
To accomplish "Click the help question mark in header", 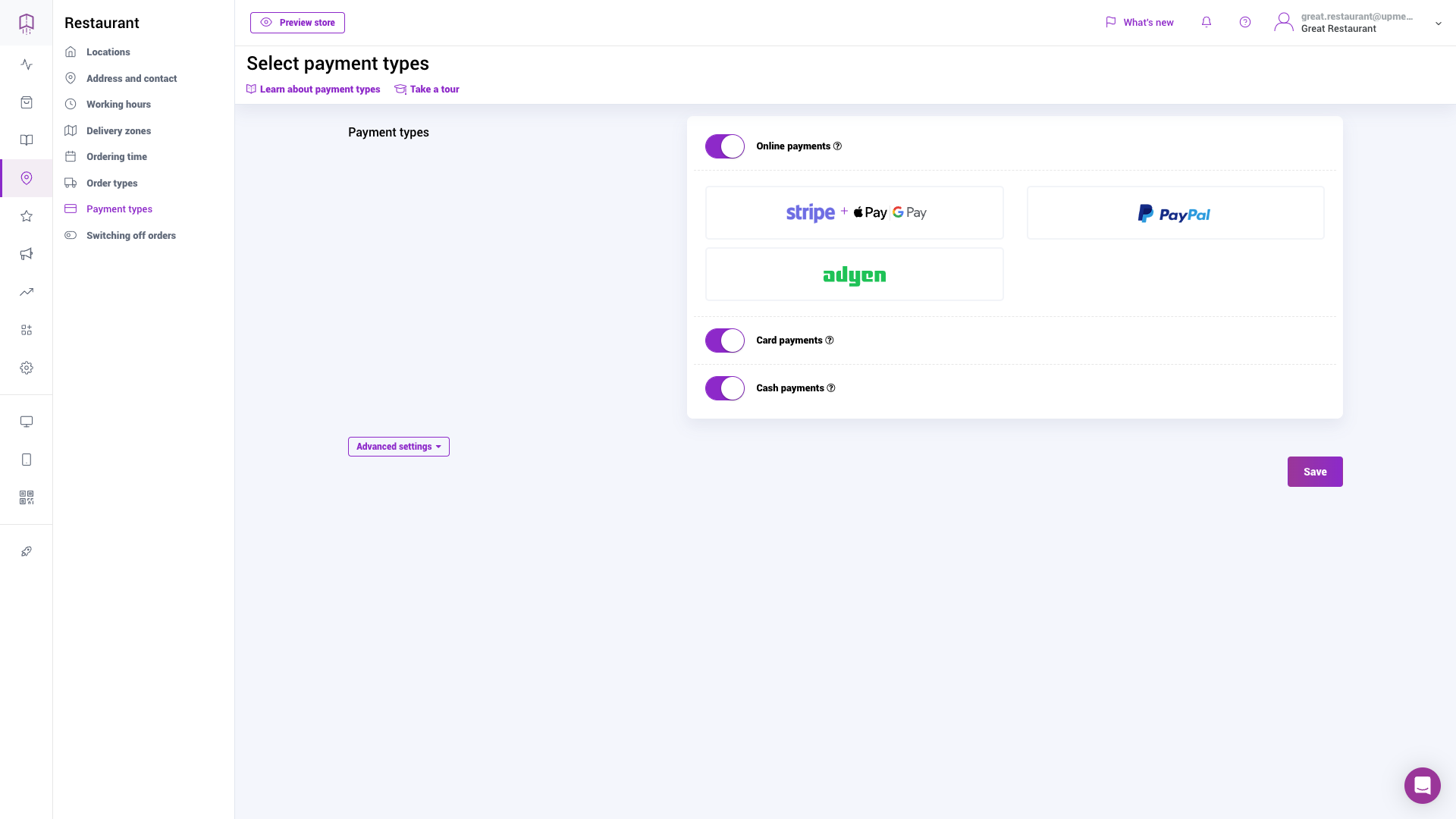I will (1245, 22).
